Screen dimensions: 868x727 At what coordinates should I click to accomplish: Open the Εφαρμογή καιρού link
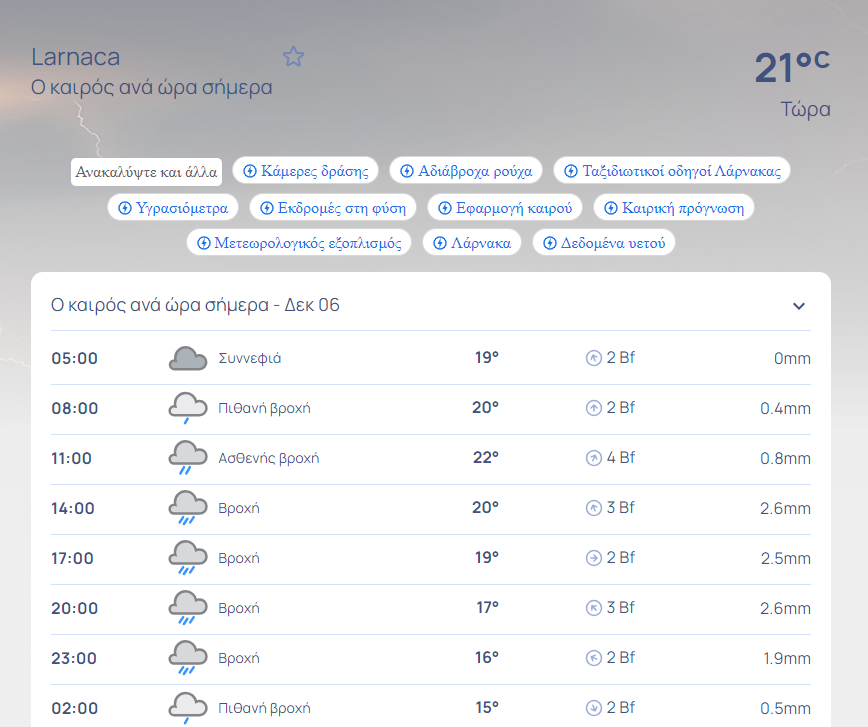505,208
